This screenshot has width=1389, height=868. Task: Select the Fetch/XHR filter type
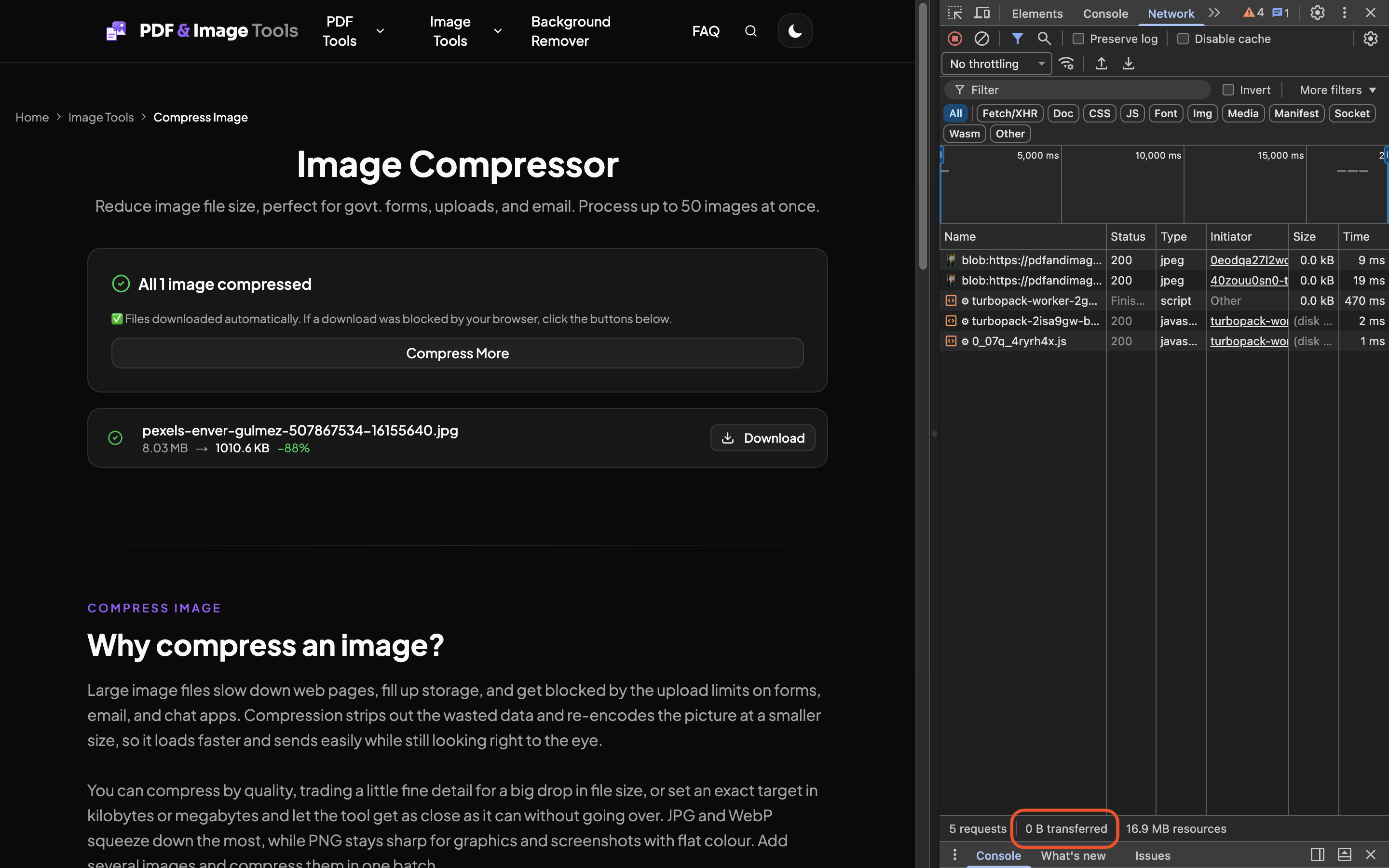tap(1009, 114)
